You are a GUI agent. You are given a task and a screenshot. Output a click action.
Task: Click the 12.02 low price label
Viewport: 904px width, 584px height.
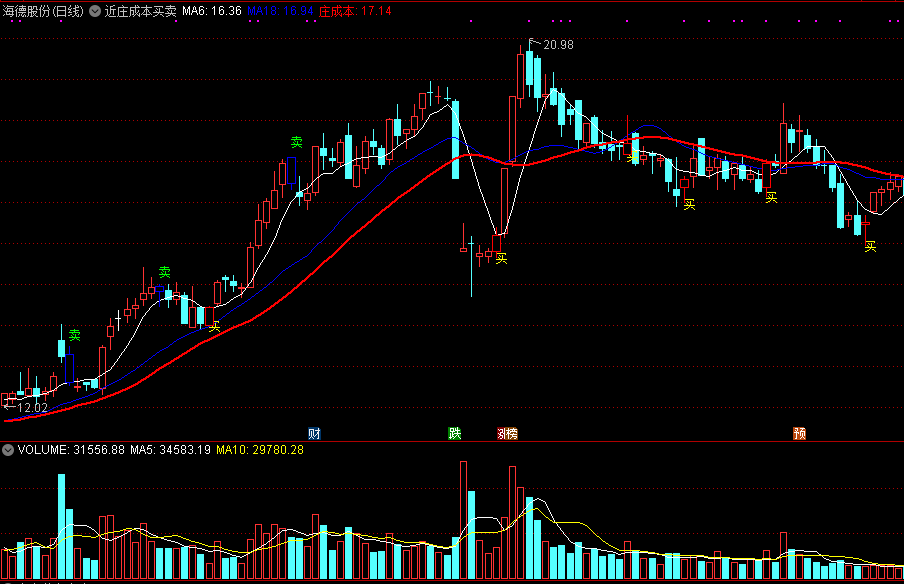[32, 408]
